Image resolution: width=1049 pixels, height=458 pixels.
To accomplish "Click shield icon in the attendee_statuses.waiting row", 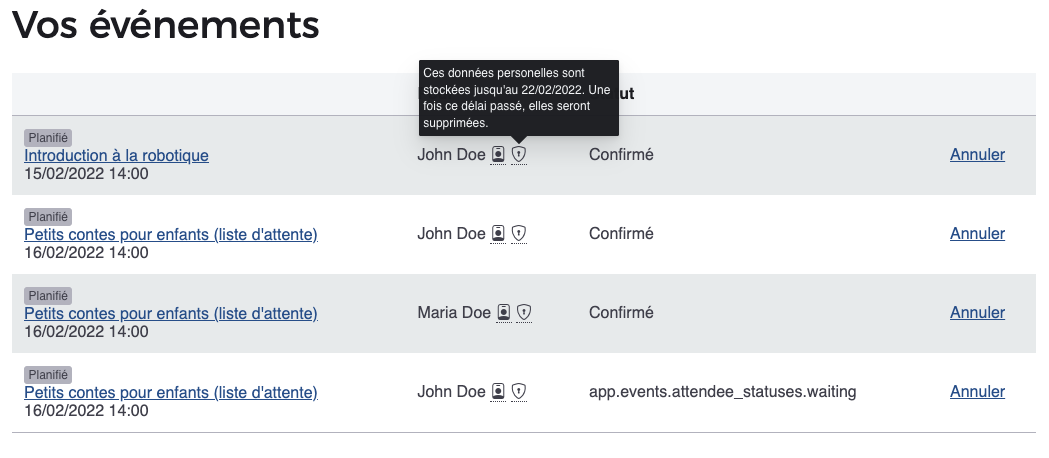I will 519,391.
